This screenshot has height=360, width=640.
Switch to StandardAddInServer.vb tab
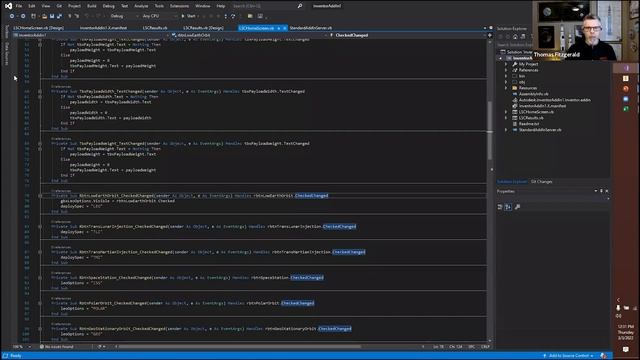point(311,28)
